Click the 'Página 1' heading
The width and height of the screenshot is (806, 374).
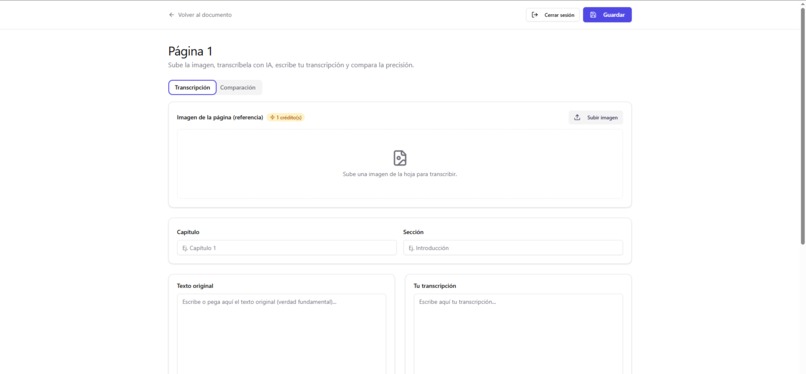pos(190,51)
